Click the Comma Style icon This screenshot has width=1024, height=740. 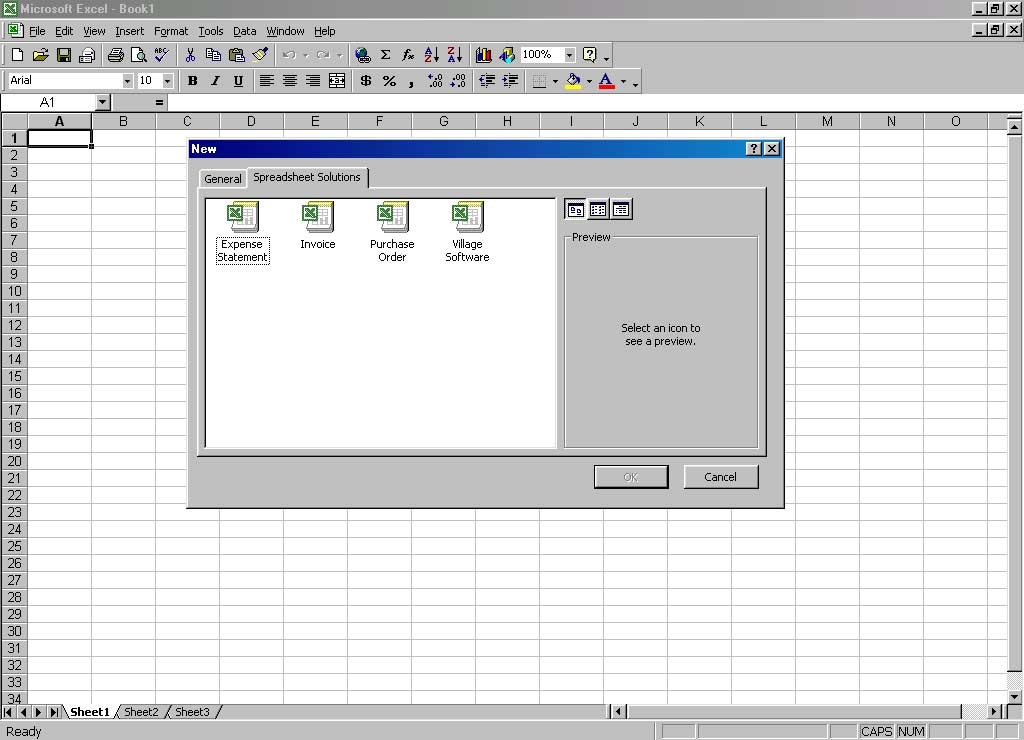click(x=411, y=81)
